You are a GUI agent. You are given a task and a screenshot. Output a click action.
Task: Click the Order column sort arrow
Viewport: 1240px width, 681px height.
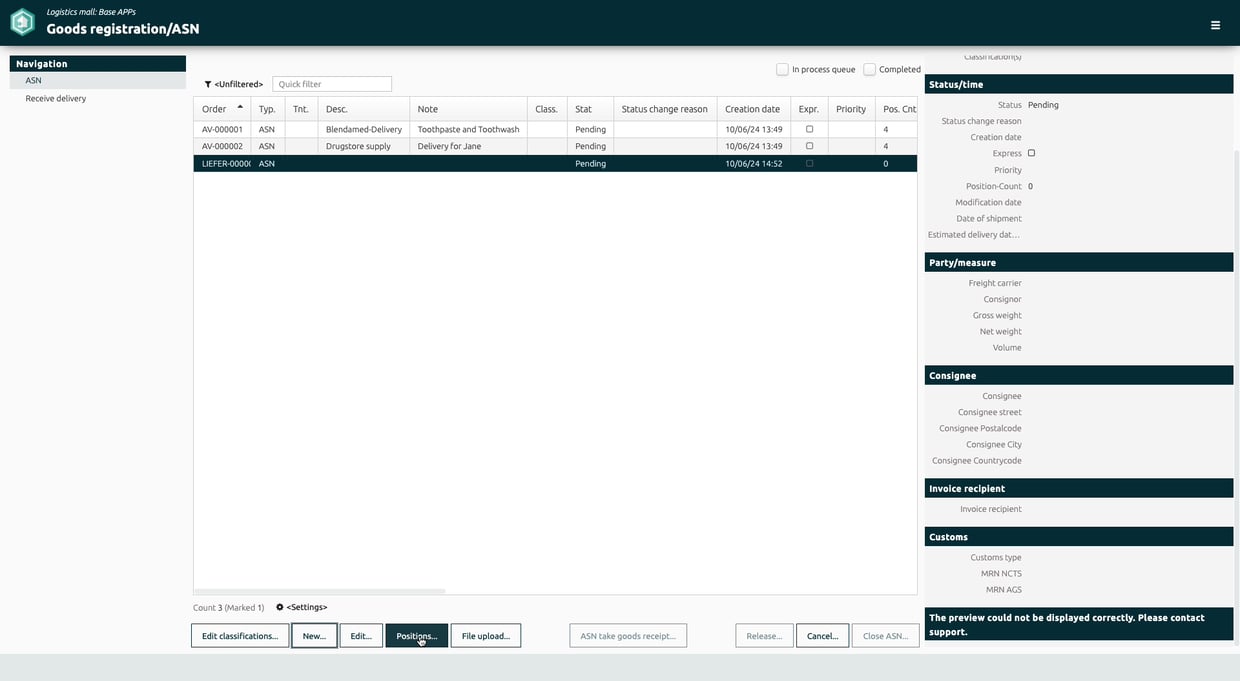point(240,107)
